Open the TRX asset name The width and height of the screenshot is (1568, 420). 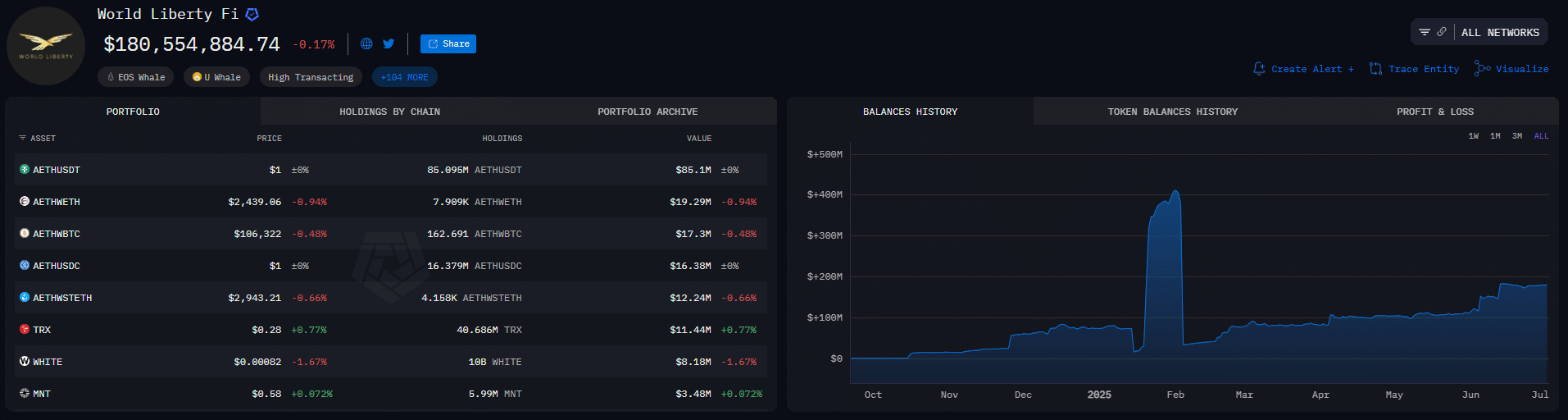click(x=42, y=330)
